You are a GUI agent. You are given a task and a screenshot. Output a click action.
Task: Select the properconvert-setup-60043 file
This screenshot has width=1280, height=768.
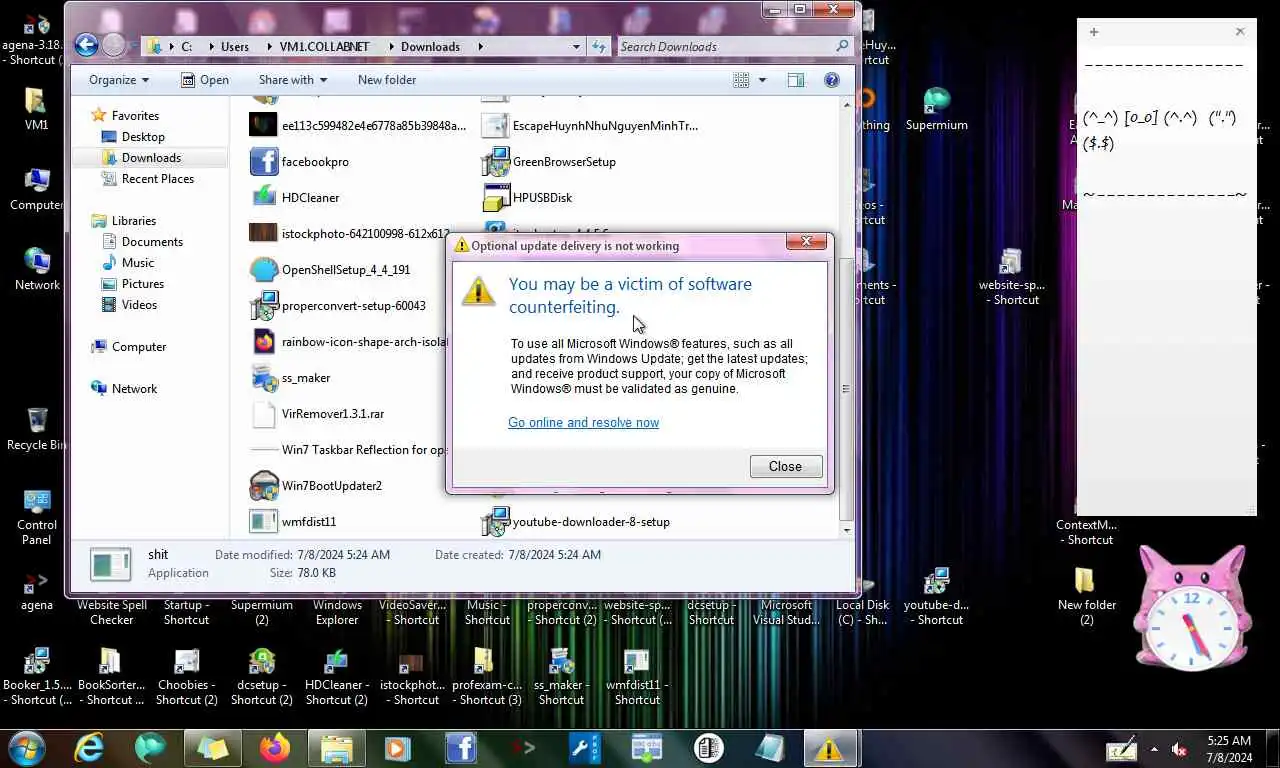[x=338, y=306]
